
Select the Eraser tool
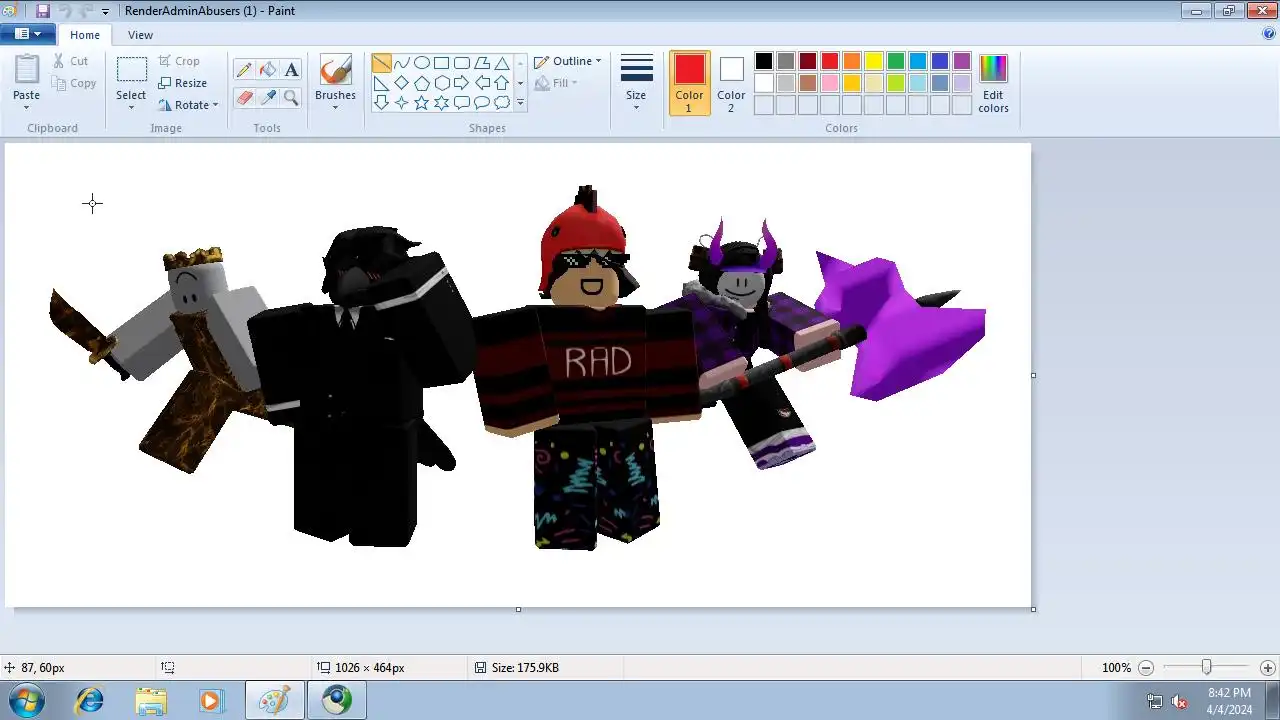pyautogui.click(x=244, y=97)
